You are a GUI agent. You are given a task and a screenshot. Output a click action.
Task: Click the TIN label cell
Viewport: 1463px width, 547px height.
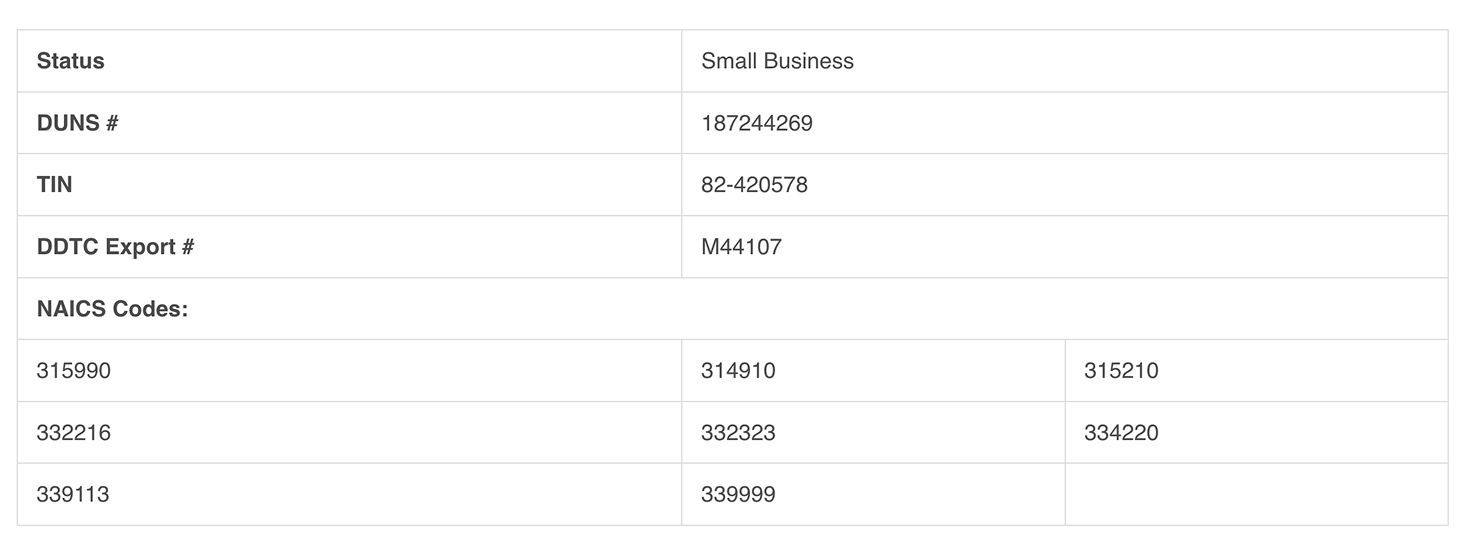[54, 185]
